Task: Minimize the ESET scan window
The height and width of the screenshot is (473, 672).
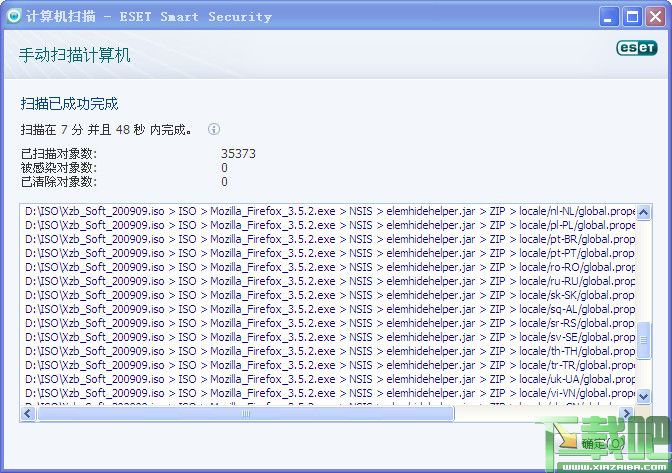Action: pos(609,17)
